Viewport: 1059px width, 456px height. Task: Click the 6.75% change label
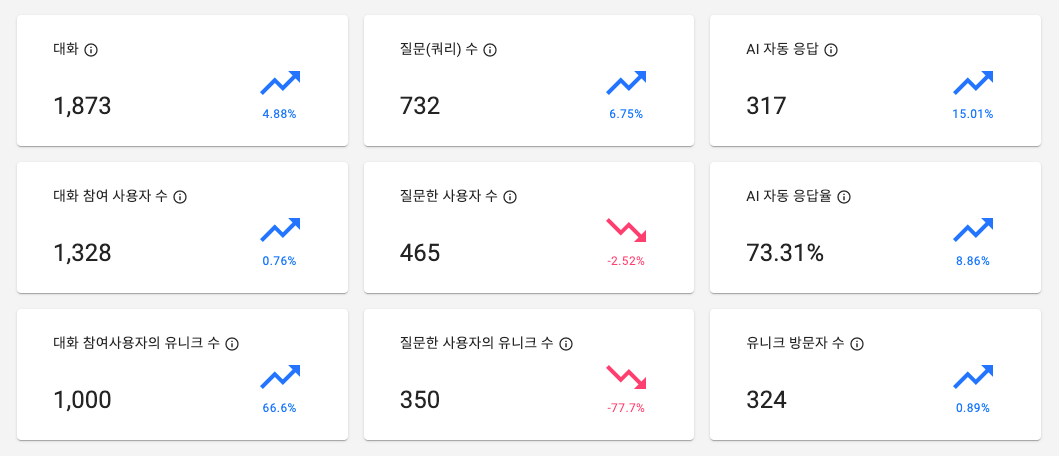tap(626, 114)
